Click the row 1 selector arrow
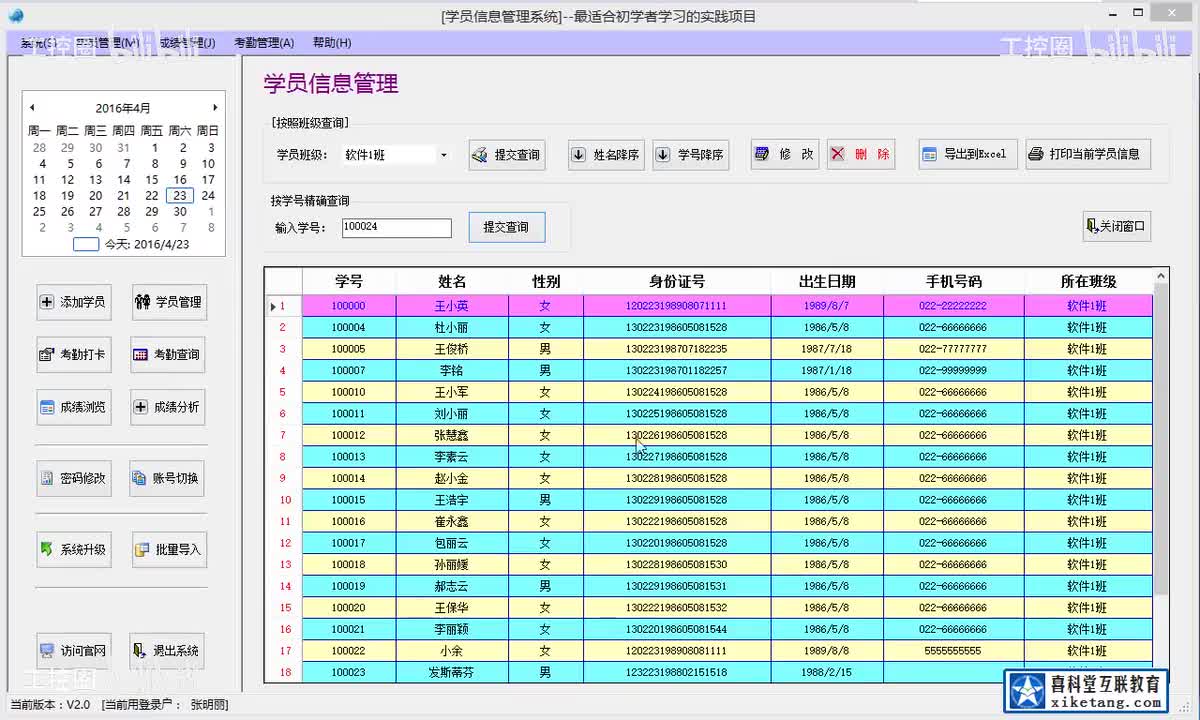Image resolution: width=1200 pixels, height=720 pixels. pyautogui.click(x=273, y=306)
